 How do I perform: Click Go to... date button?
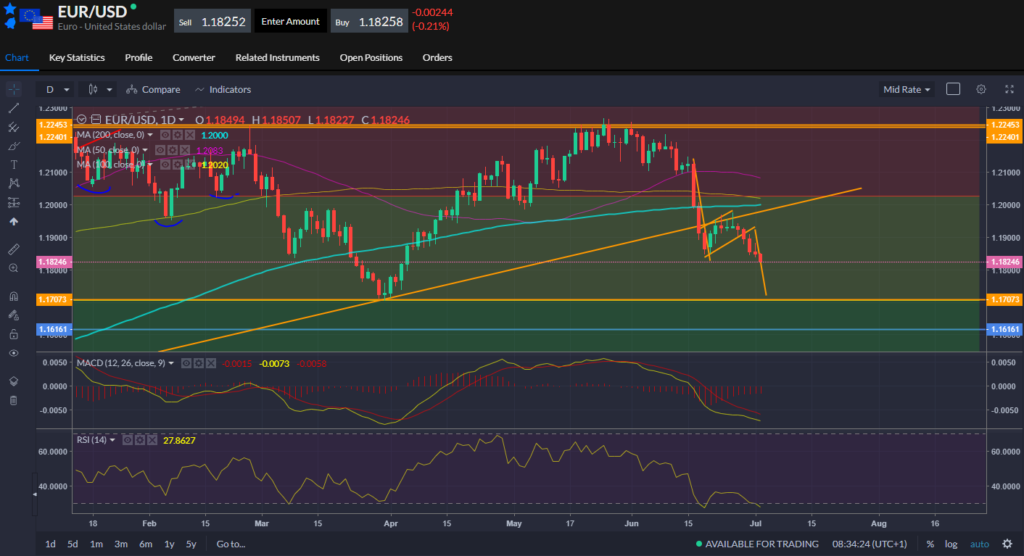click(x=231, y=544)
